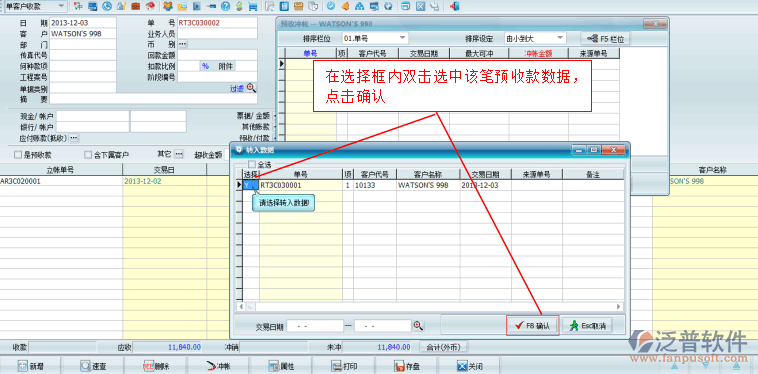758x374 pixels.
Task: Tick the 是预收款 checkbox
Action: coord(18,155)
